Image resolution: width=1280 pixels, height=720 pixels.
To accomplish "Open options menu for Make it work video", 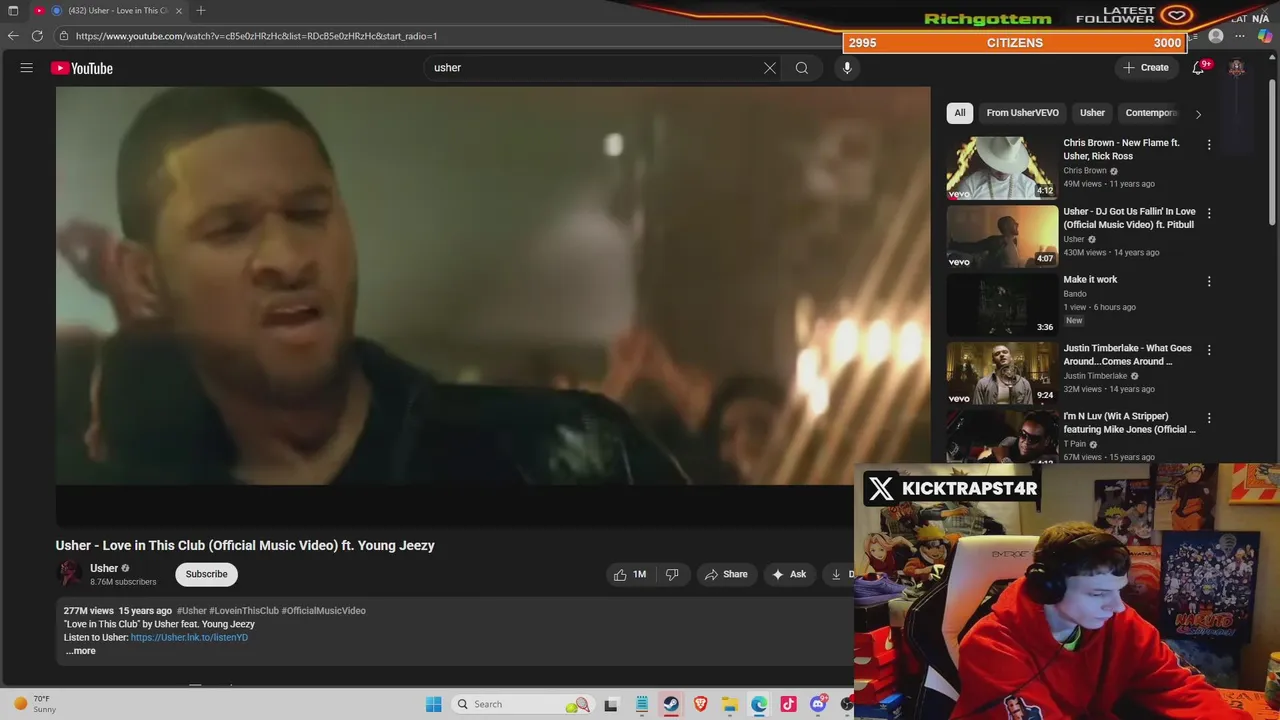I will [x=1209, y=282].
